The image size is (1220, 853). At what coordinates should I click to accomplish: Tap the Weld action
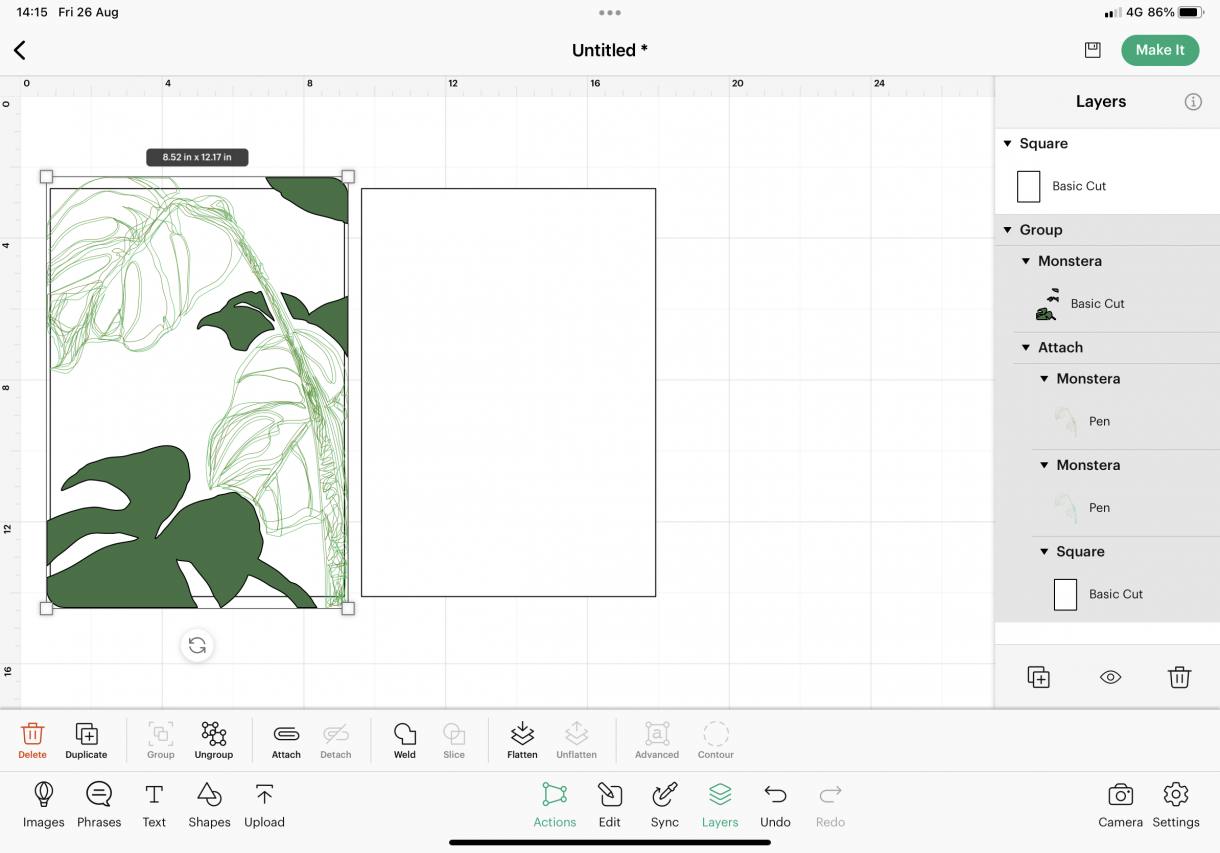(x=405, y=741)
